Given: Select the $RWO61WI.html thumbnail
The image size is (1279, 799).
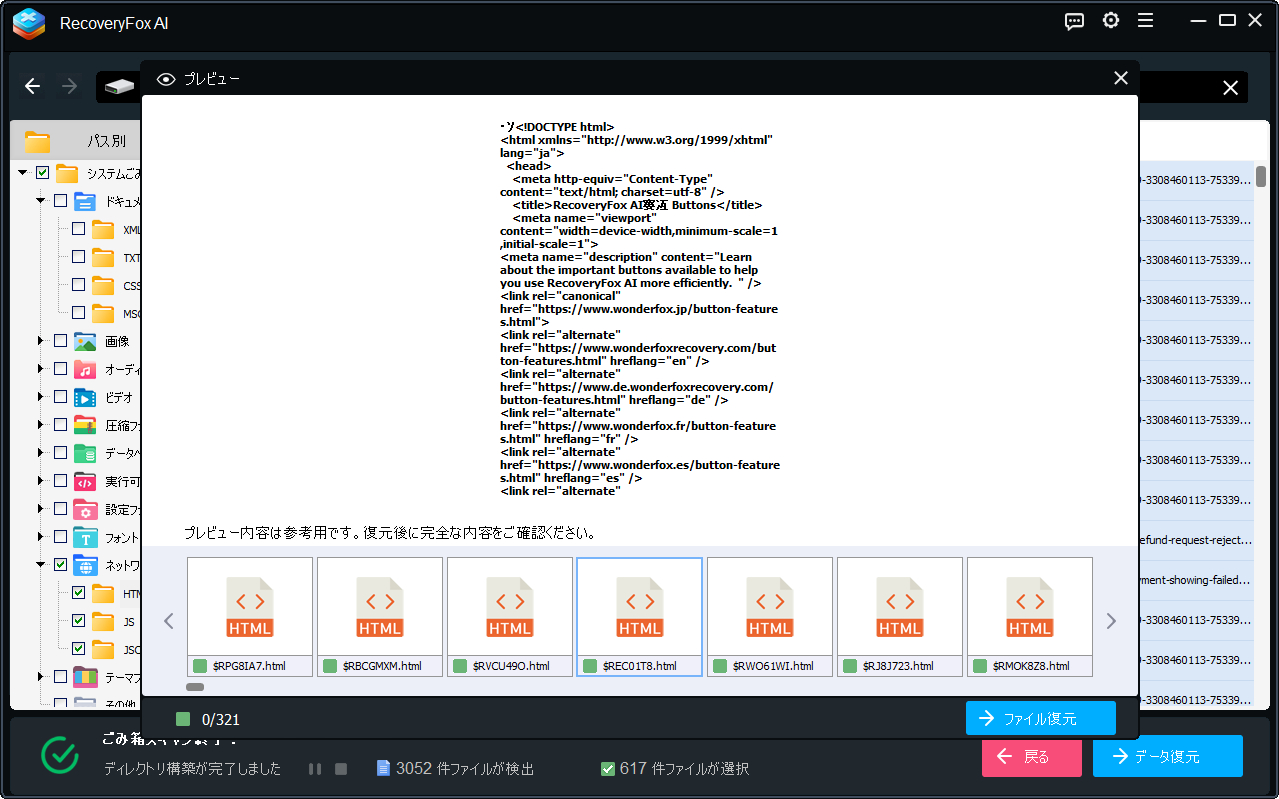Looking at the screenshot, I should (x=770, y=617).
